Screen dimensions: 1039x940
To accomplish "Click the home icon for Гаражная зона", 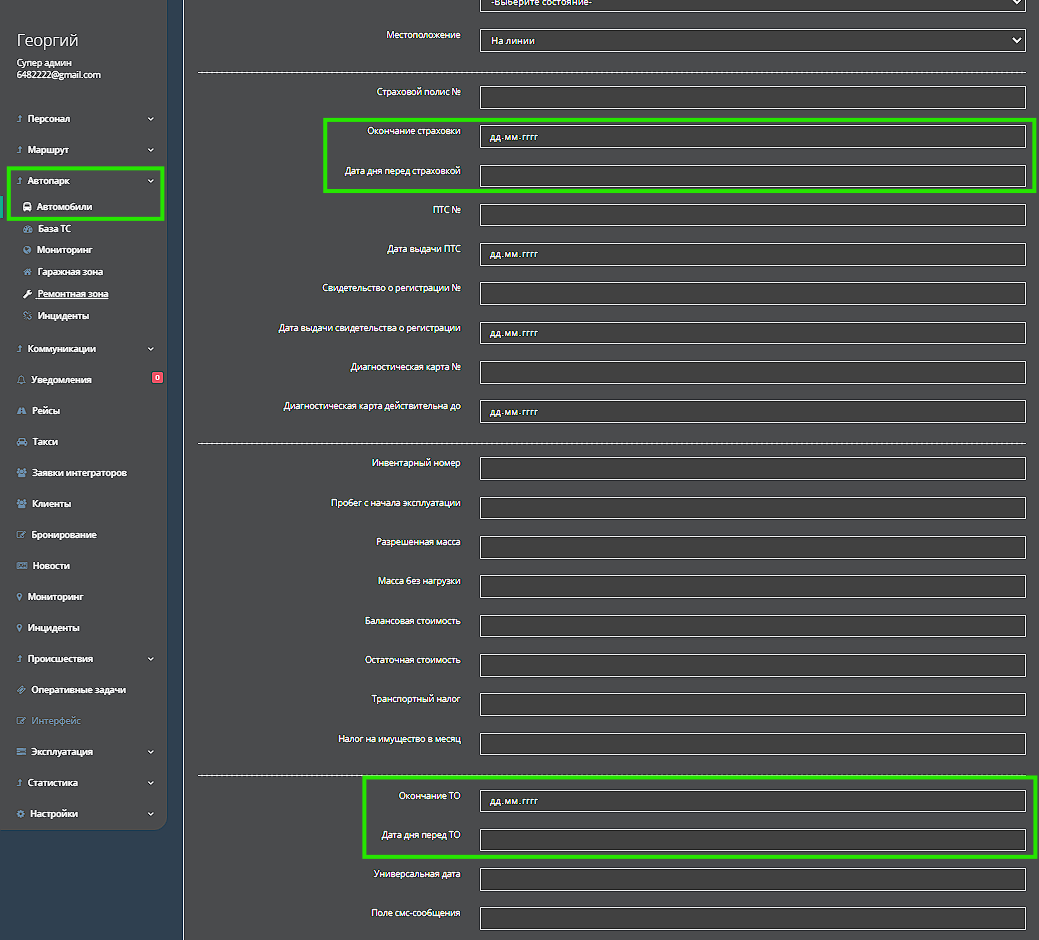I will [27, 272].
